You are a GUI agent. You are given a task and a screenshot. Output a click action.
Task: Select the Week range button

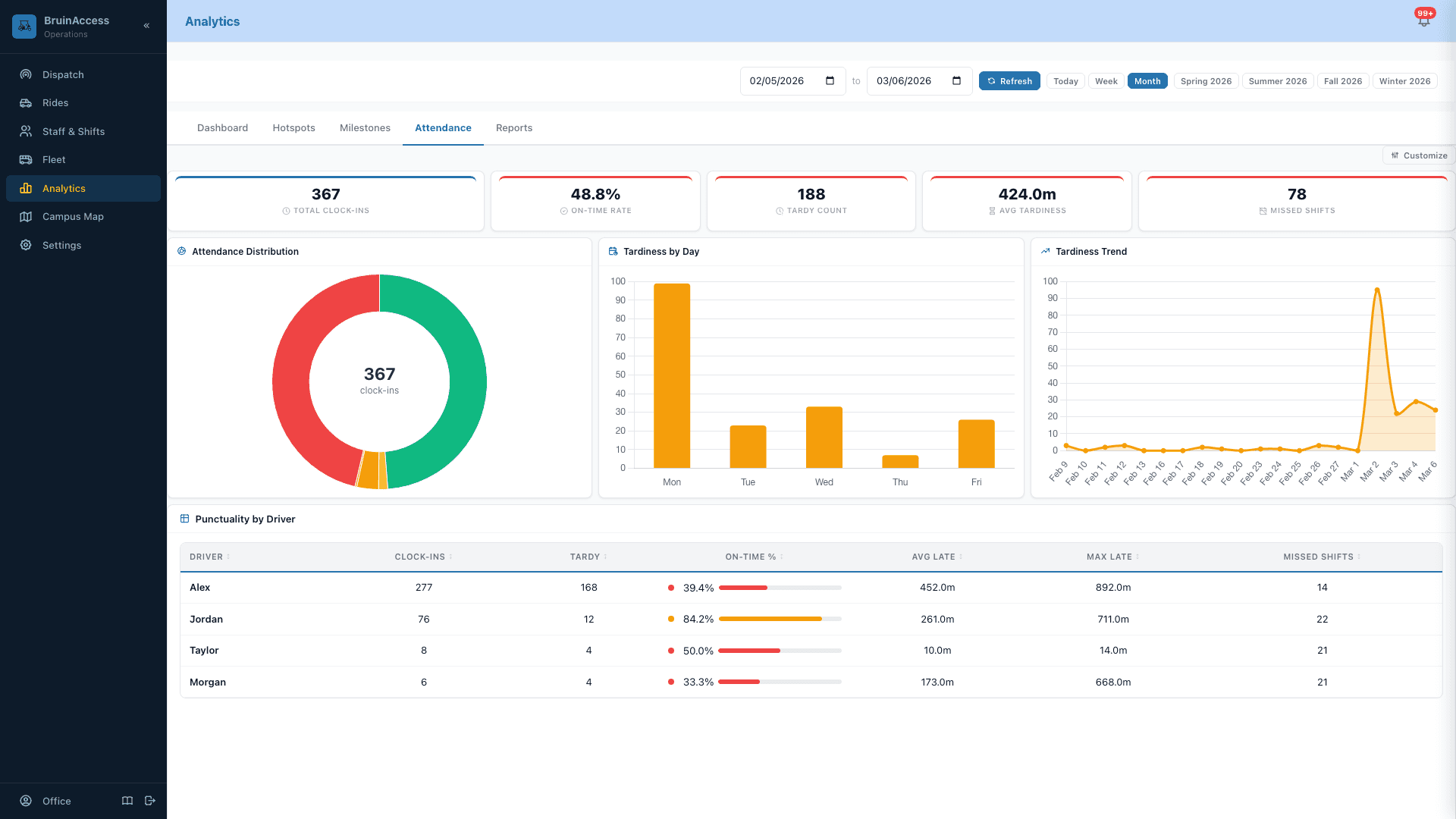coord(1106,80)
